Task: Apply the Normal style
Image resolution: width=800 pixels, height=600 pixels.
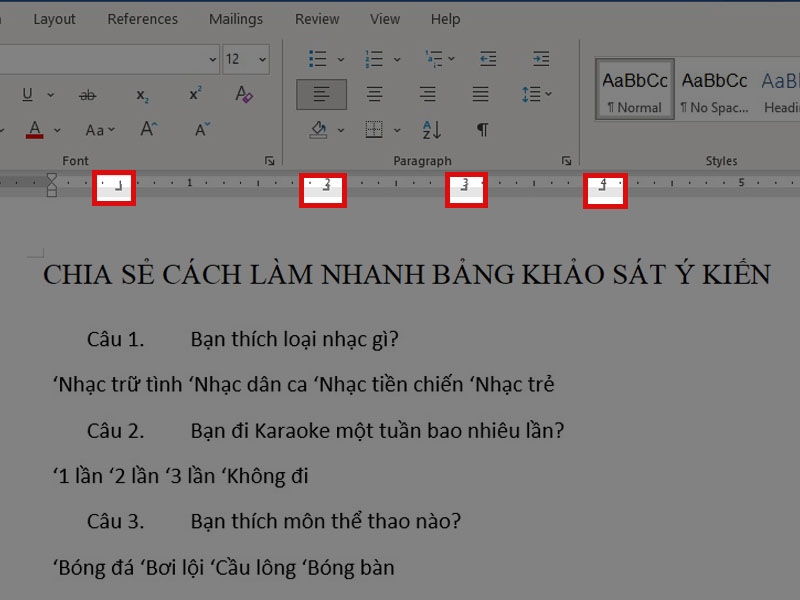Action: click(635, 89)
